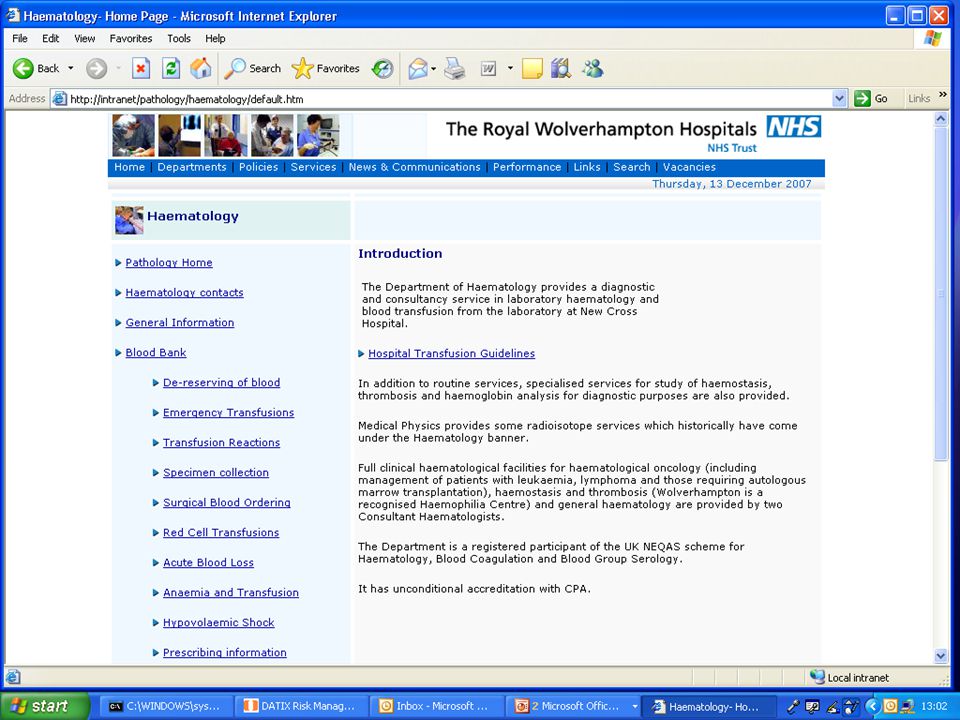The width and height of the screenshot is (960, 720).
Task: Open the Red Cell Transfusions link
Action: click(x=221, y=533)
